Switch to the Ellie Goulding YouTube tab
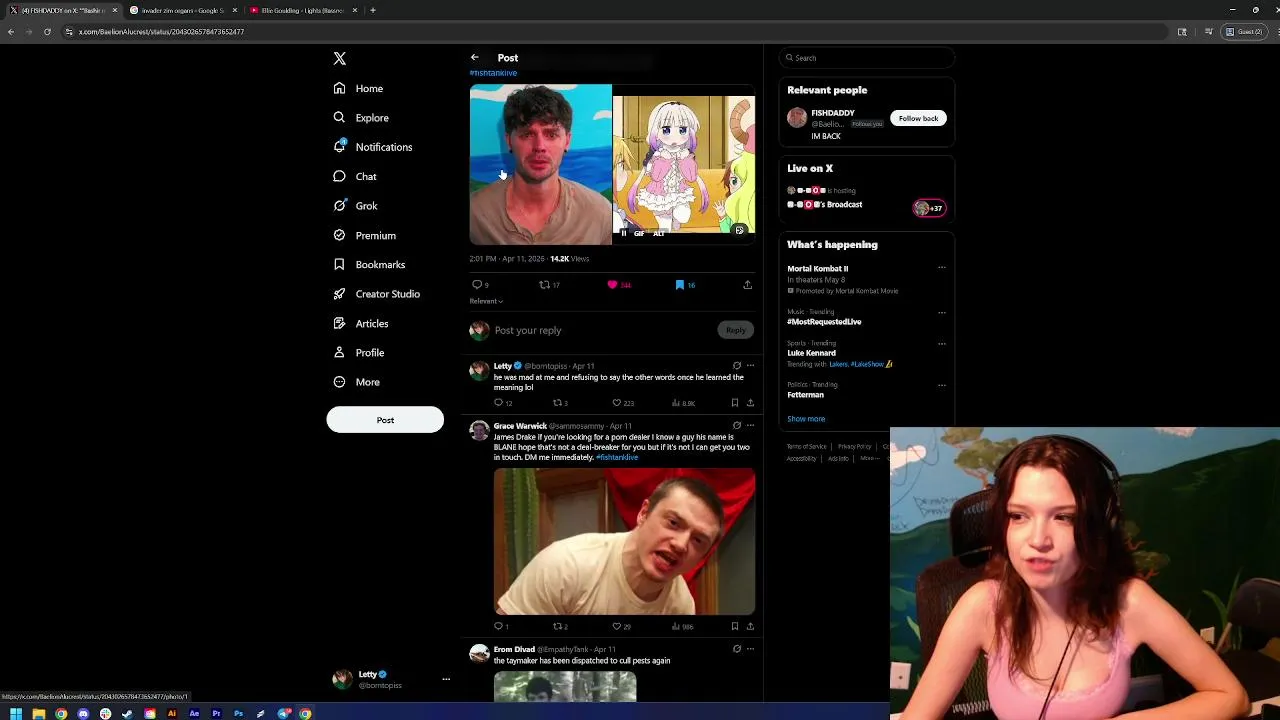The height and width of the screenshot is (720, 1280). tap(303, 10)
